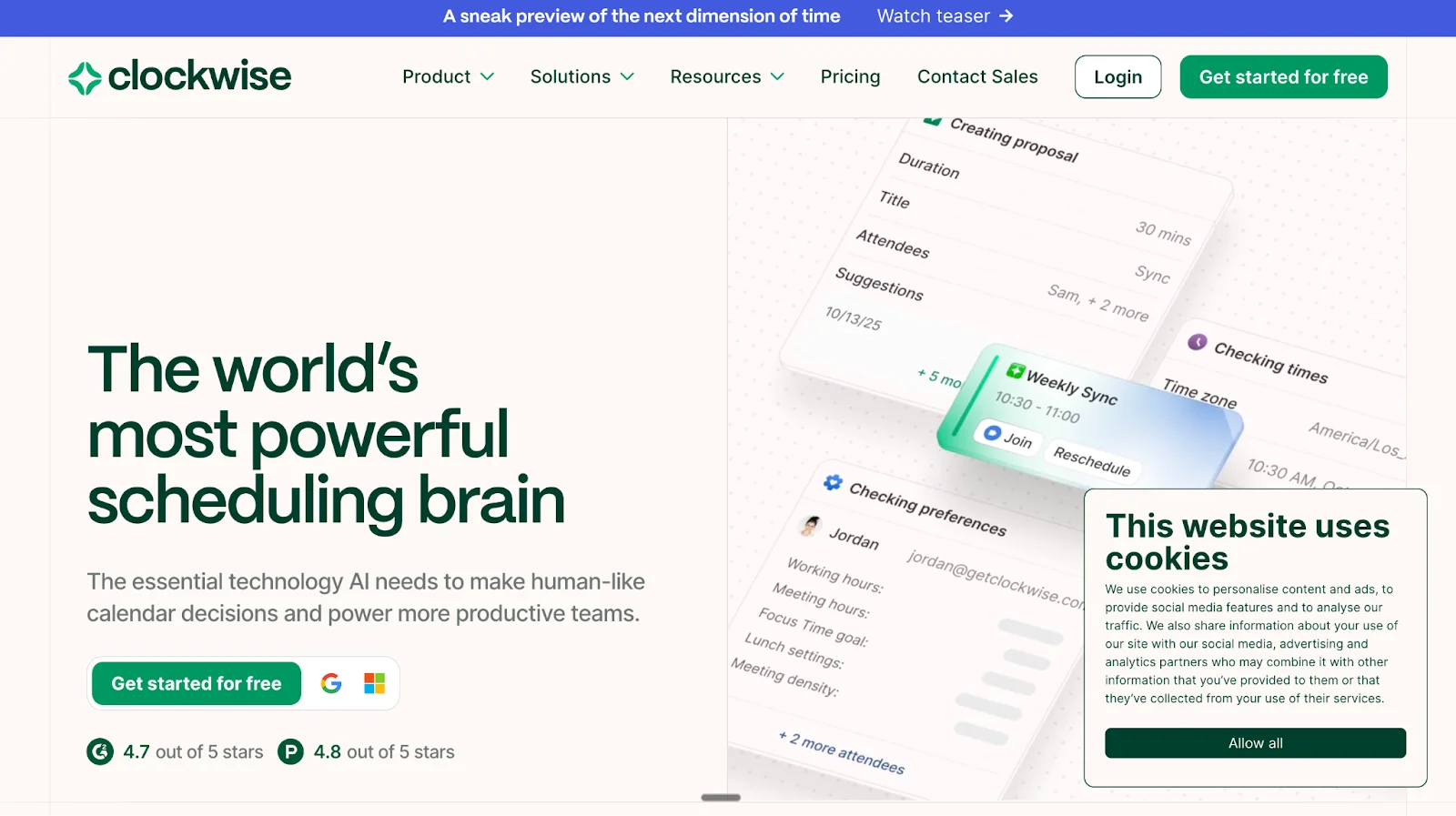Click the 'Sam, + 2 more' attendees value
The height and width of the screenshot is (816, 1456).
point(1098,303)
